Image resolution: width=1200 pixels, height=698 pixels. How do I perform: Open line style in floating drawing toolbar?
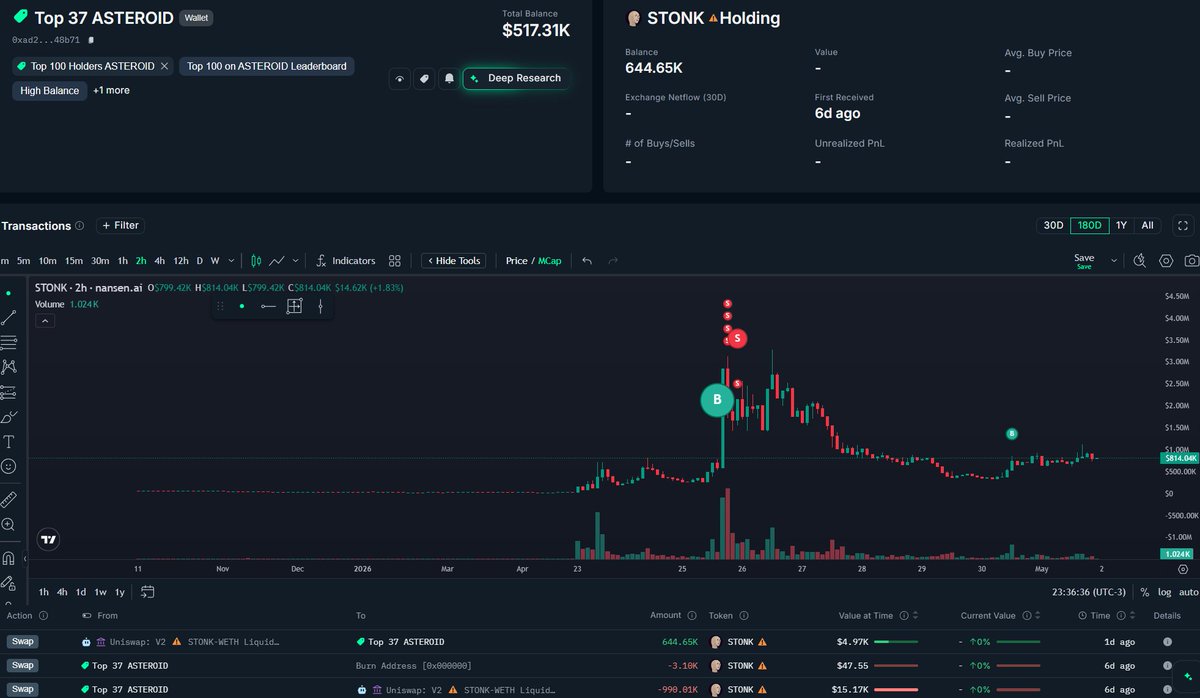(x=268, y=306)
